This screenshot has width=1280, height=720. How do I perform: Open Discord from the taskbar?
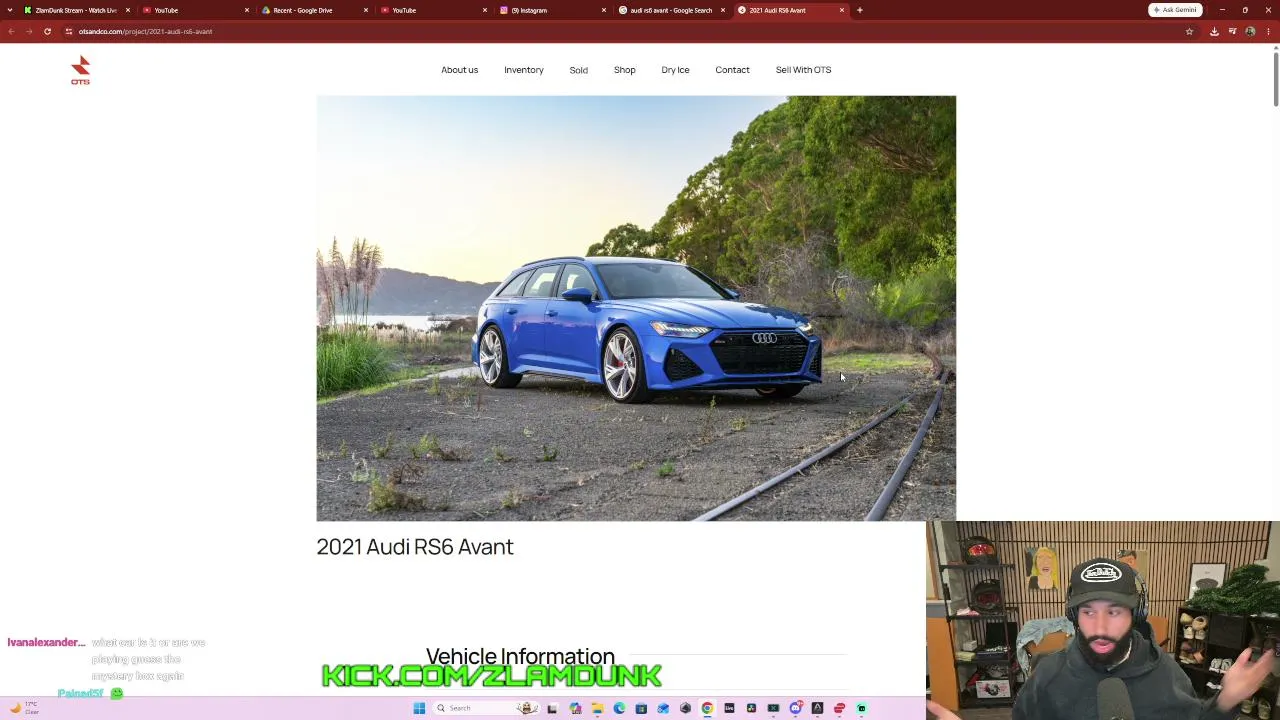pos(795,708)
